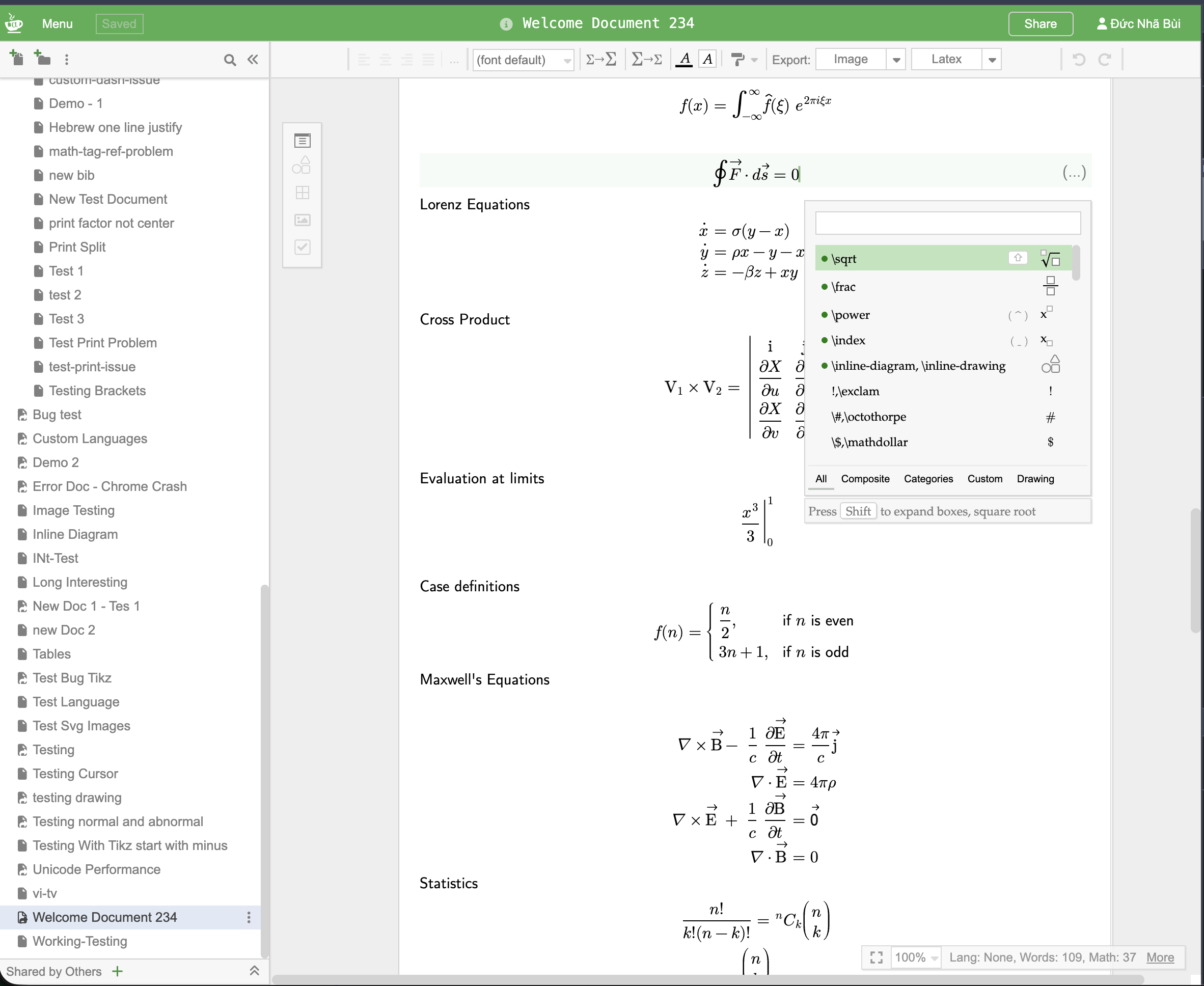Activate the format painter icon
This screenshot has width=1204, height=986.
[737, 59]
